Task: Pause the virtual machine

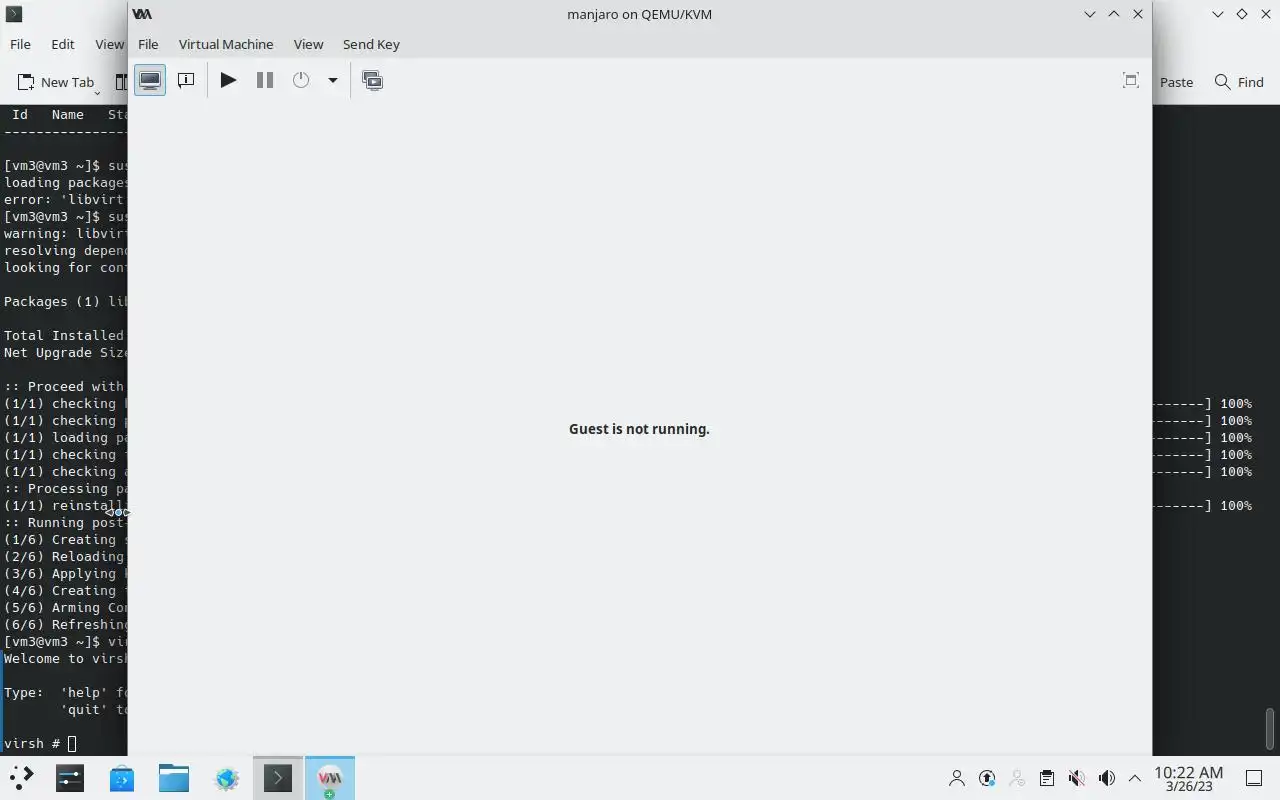Action: [x=265, y=80]
